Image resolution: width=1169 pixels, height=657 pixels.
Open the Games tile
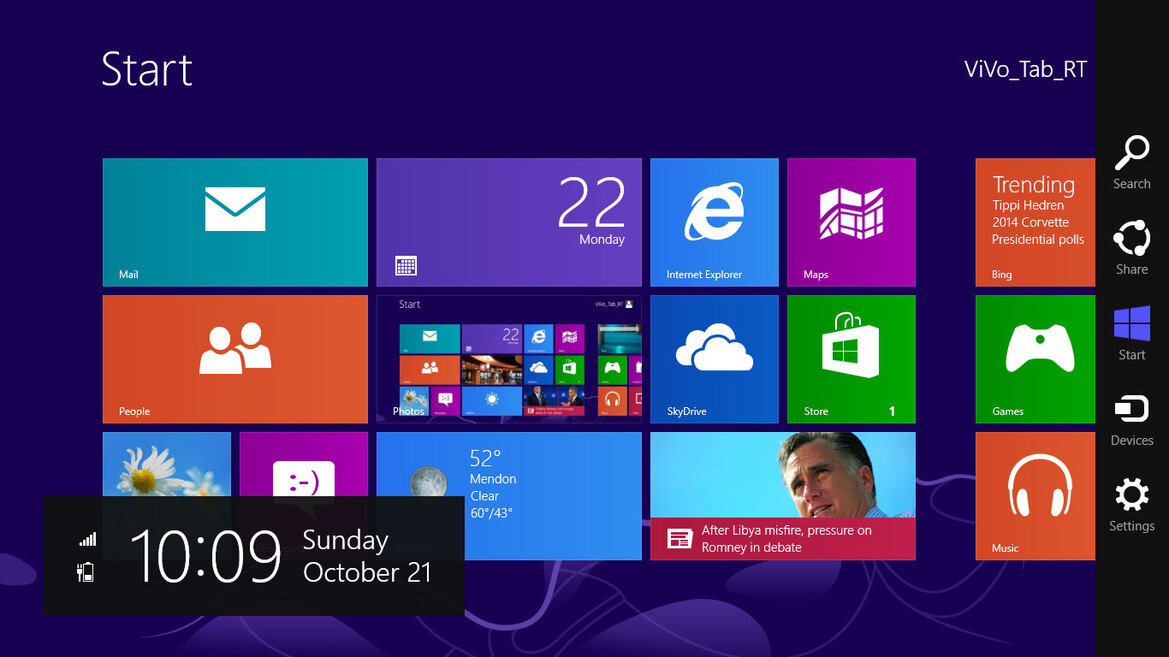[1036, 359]
